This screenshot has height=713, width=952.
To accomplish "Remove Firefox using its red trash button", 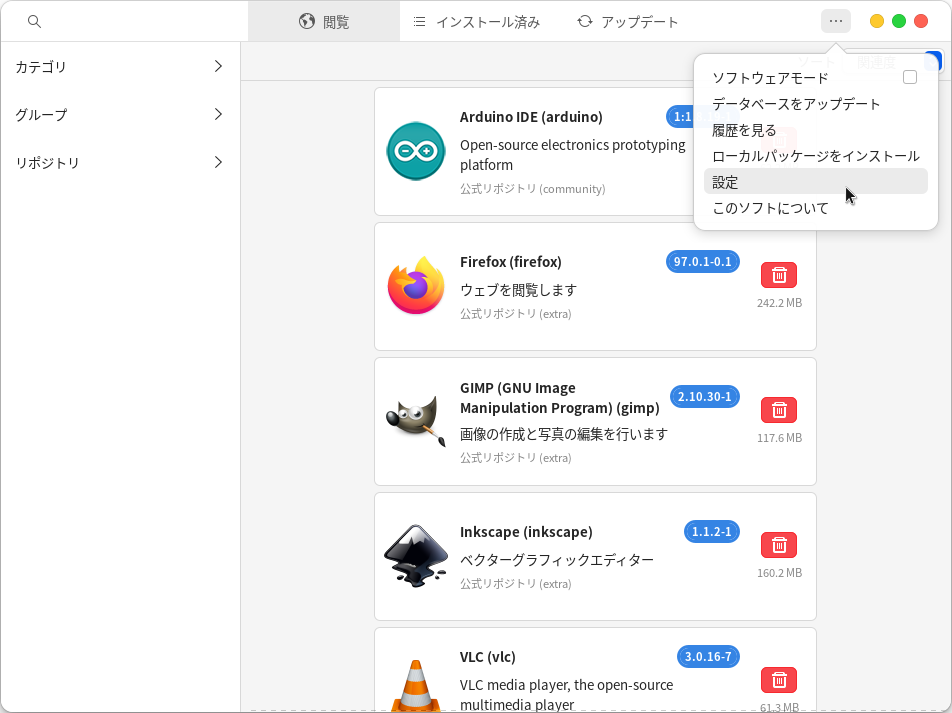I will [779, 275].
